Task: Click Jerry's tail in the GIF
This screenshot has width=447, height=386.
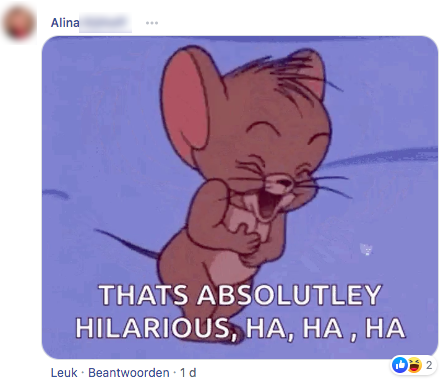Action: [x=128, y=244]
